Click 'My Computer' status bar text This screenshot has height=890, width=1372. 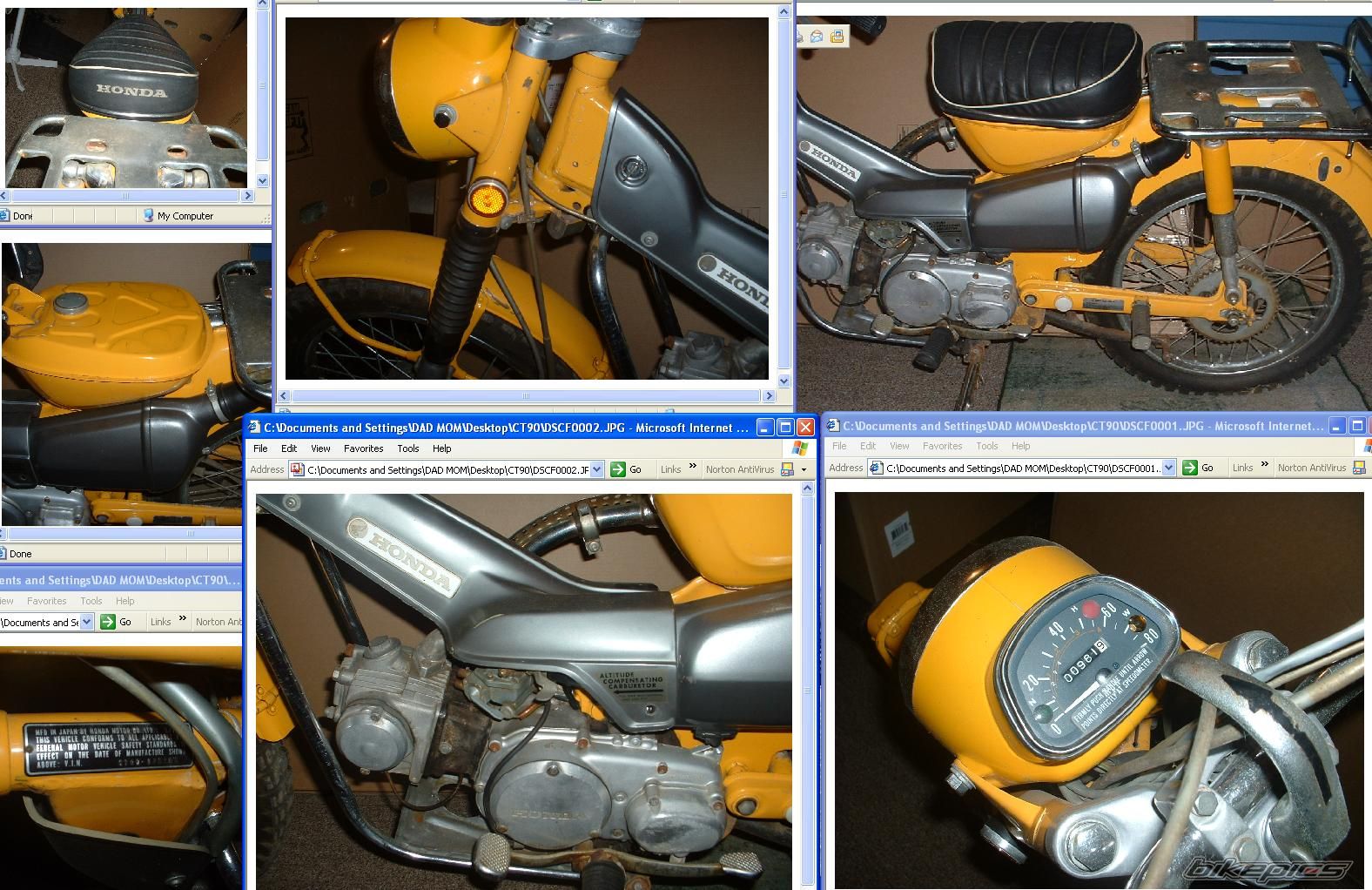point(185,216)
